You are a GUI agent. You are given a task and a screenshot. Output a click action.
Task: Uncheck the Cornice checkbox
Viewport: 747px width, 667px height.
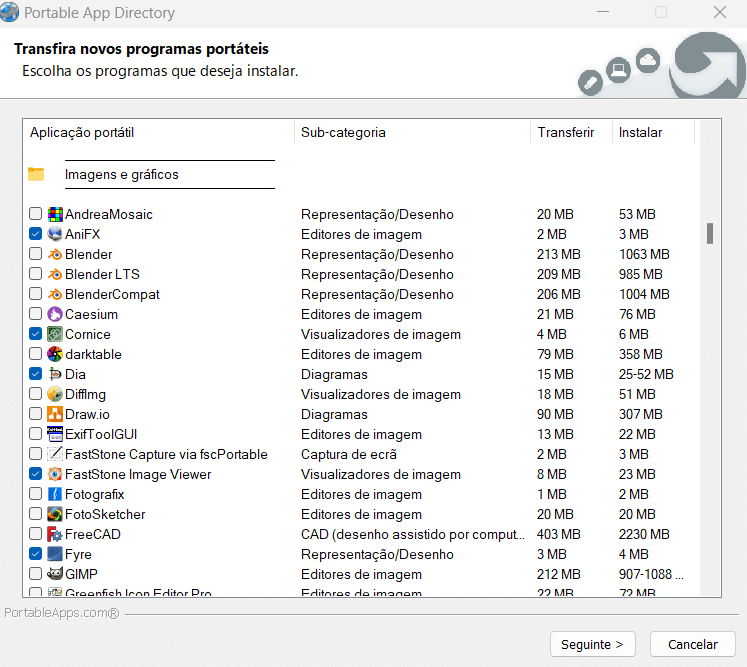[35, 334]
